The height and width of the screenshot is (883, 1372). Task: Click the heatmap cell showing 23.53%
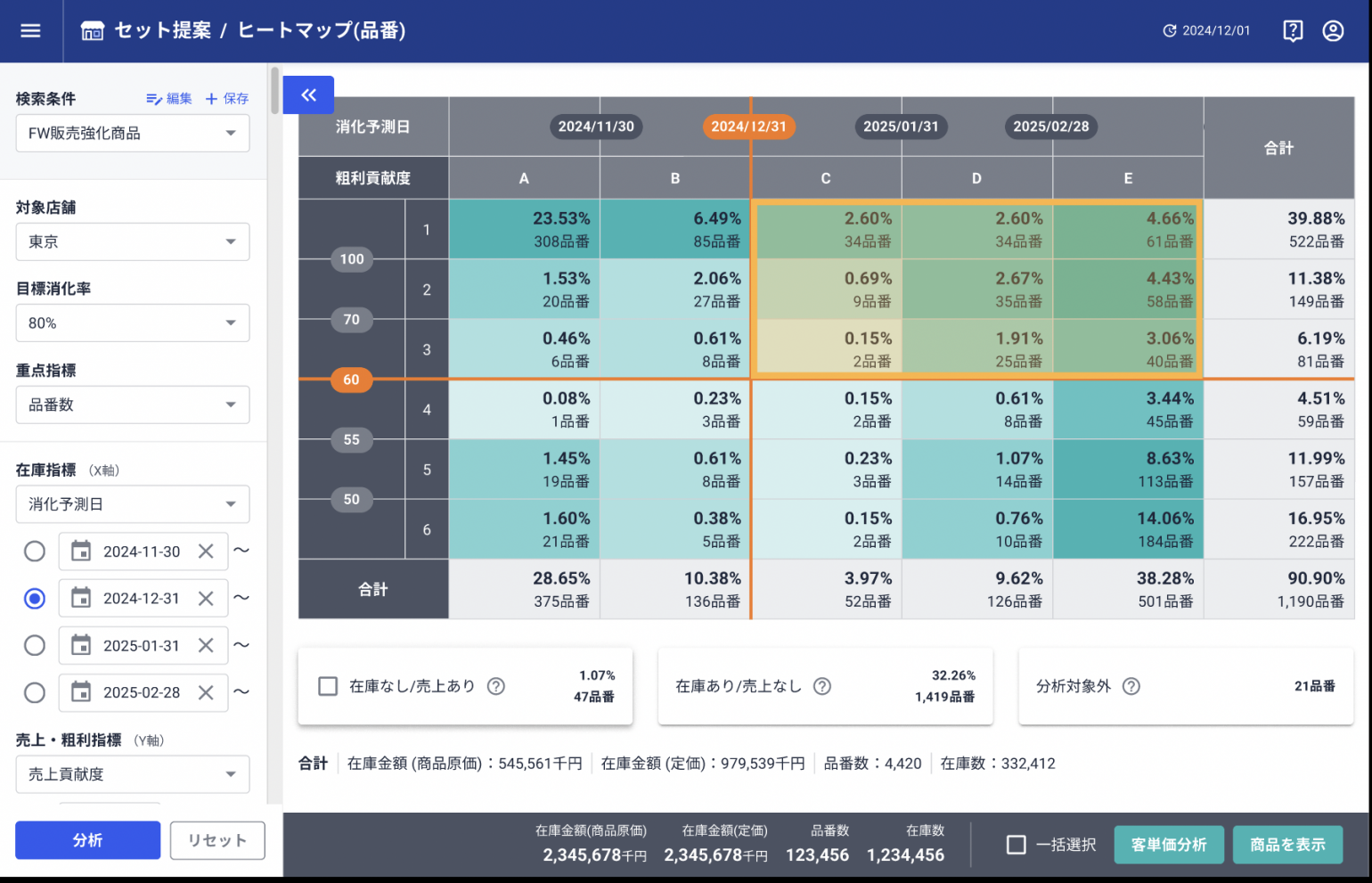point(524,229)
